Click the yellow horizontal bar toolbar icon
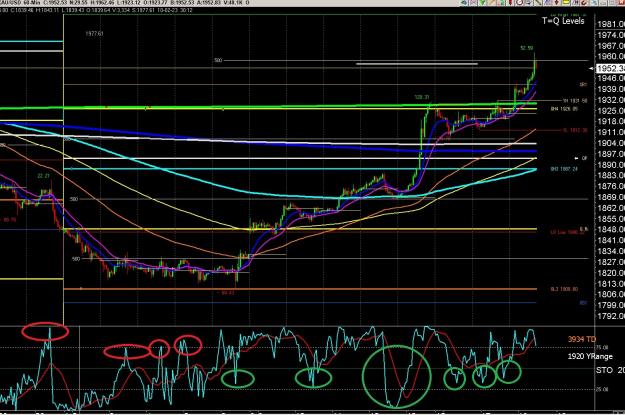 (x=566, y=2)
